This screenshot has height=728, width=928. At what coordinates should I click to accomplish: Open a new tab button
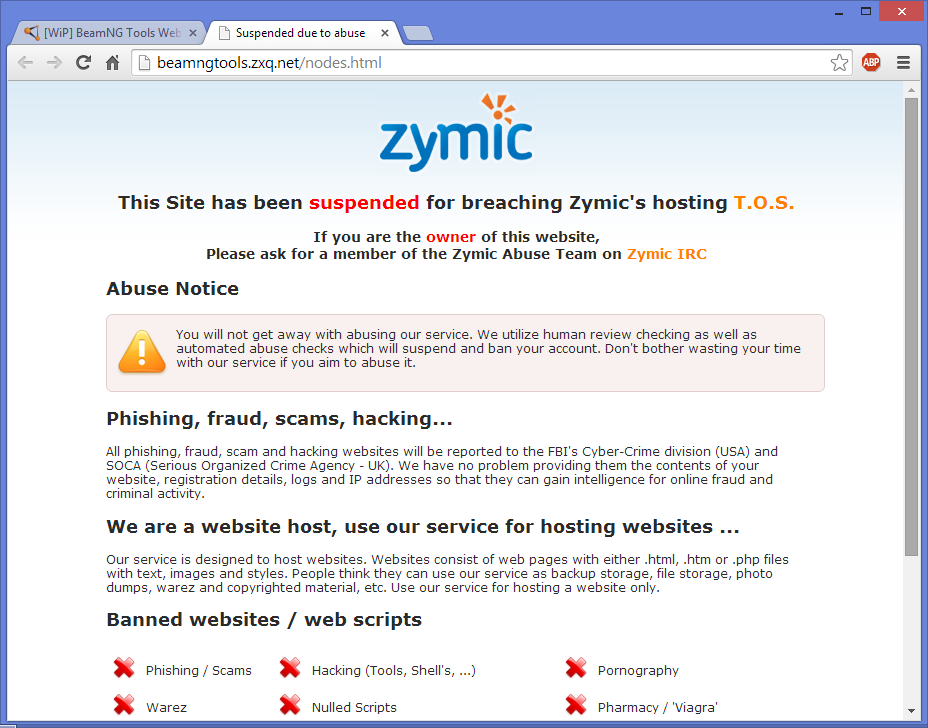418,33
